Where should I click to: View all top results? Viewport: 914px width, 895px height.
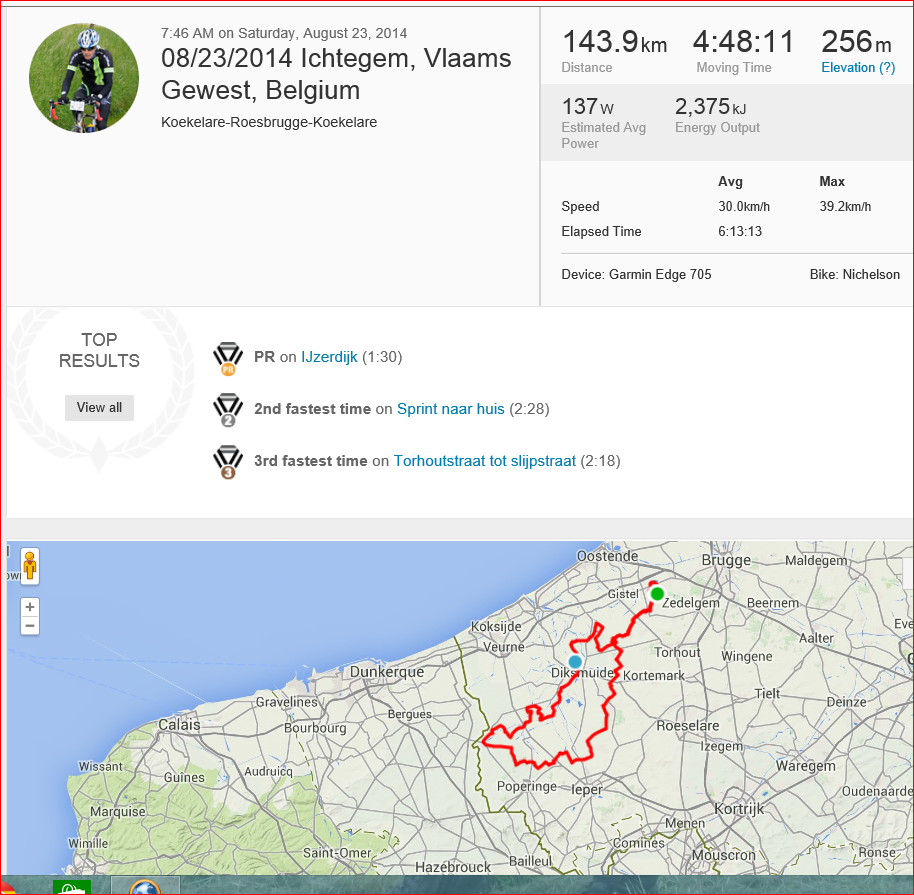[x=99, y=408]
